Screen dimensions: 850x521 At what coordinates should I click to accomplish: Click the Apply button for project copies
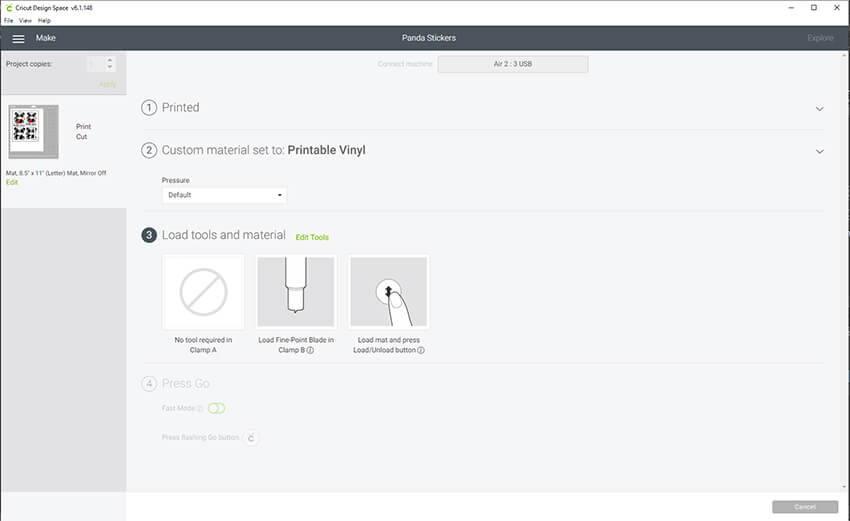coord(107,85)
